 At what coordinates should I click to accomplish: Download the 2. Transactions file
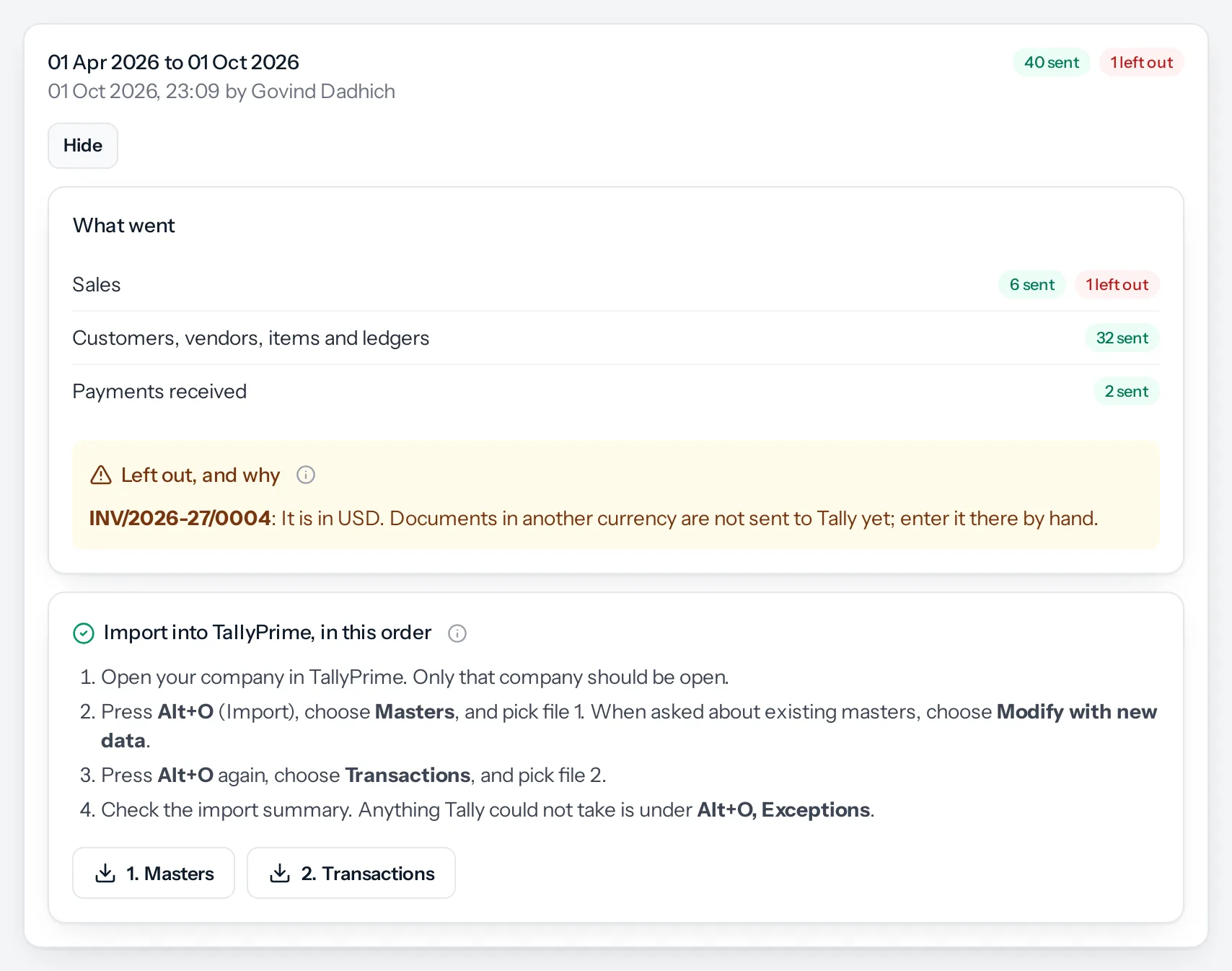[351, 873]
